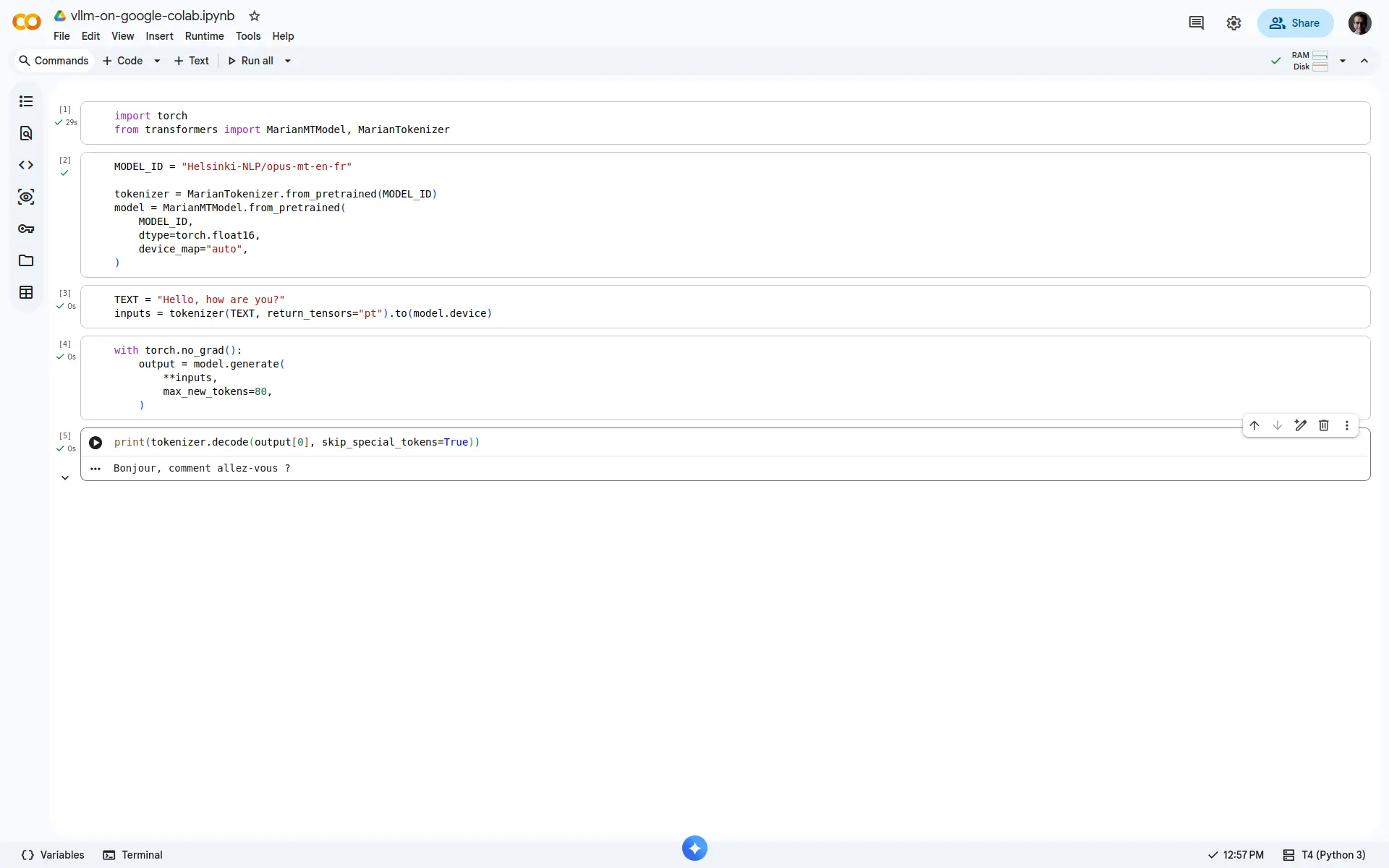
Task: Click the print statement in cell 5
Action: 297,442
